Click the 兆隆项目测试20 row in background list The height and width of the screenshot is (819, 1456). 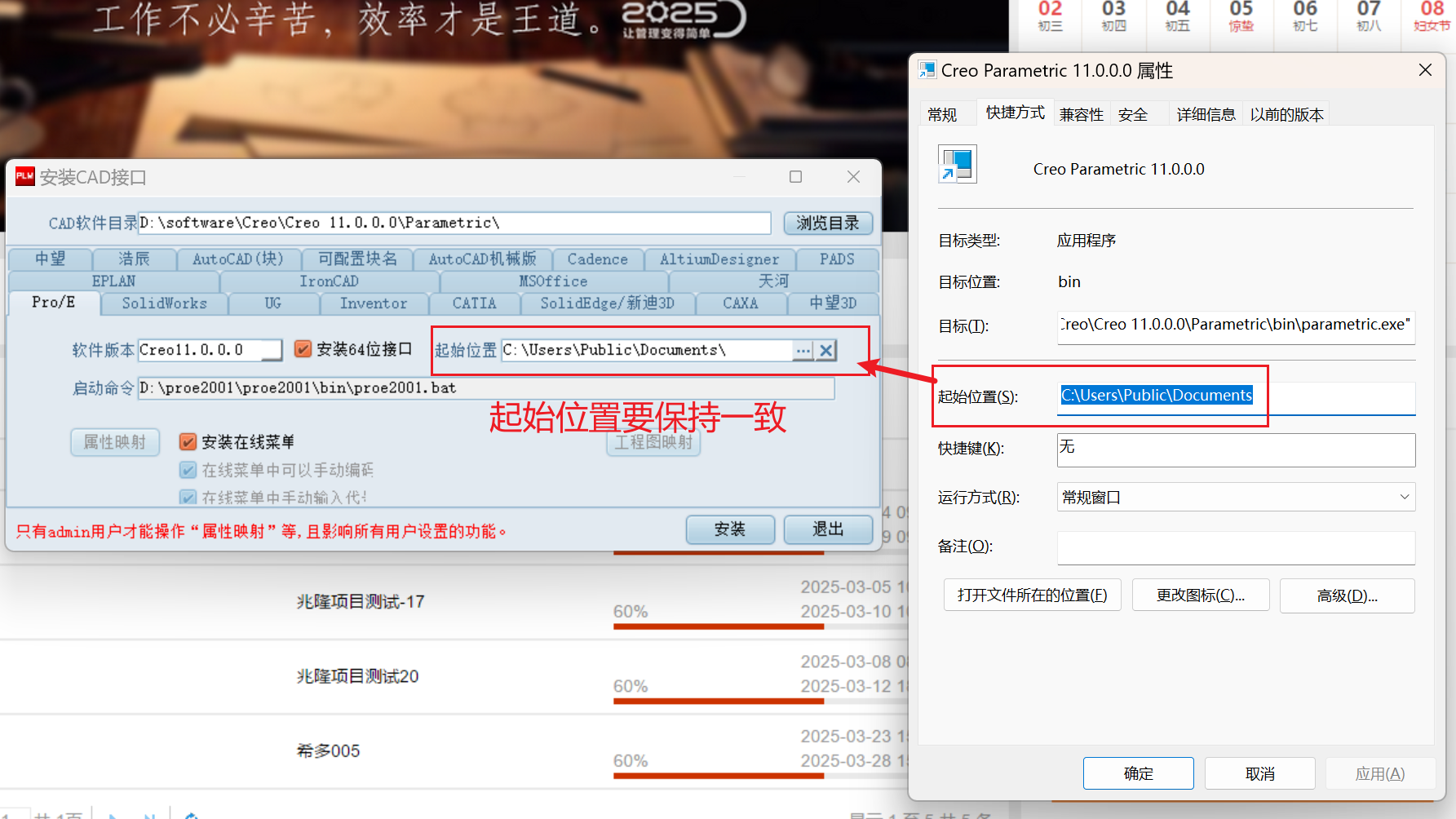357,676
